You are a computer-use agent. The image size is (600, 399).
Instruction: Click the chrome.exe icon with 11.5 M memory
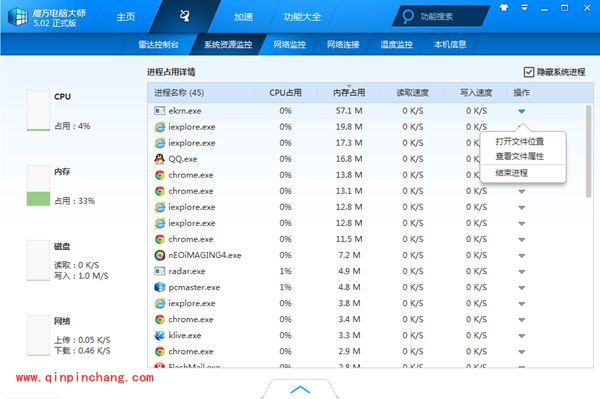click(160, 239)
